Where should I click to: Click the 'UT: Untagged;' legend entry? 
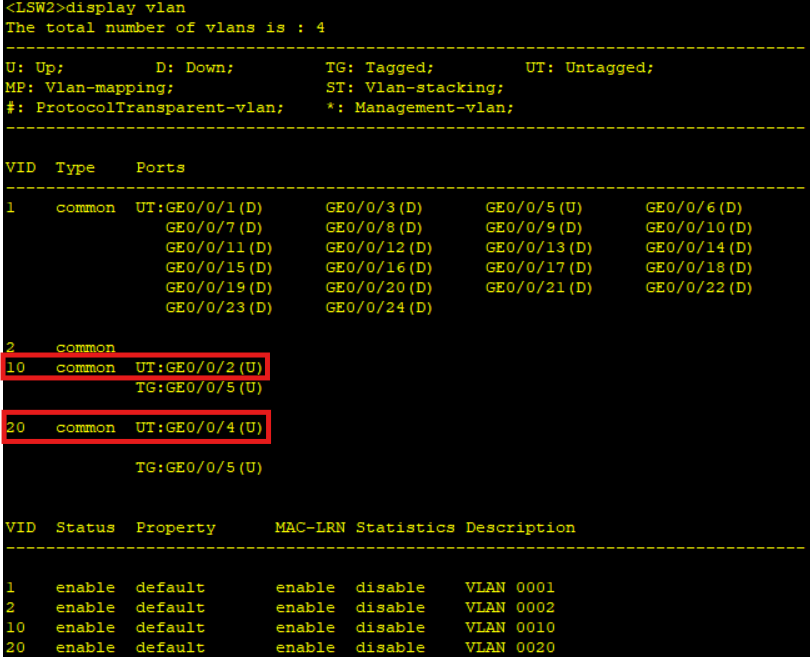589,68
